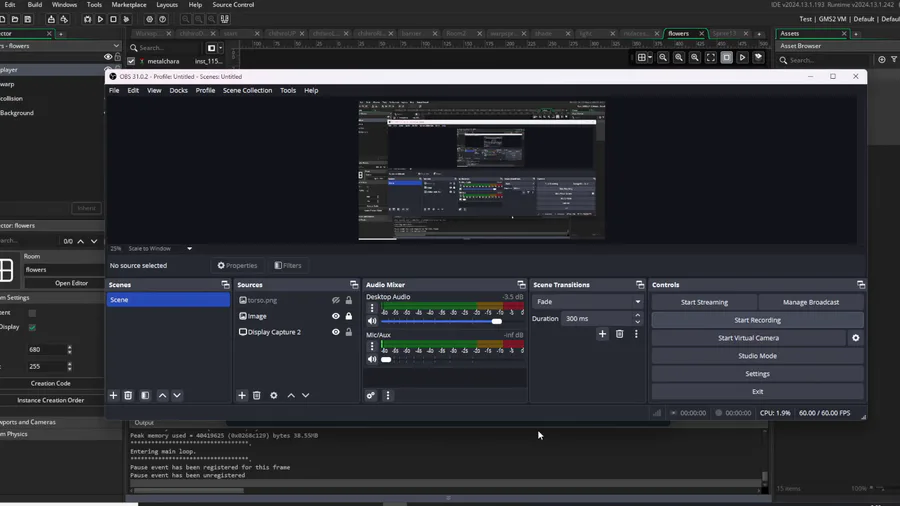Image resolution: width=900 pixels, height=506 pixels.
Task: Hide the Image source
Action: tap(336, 316)
